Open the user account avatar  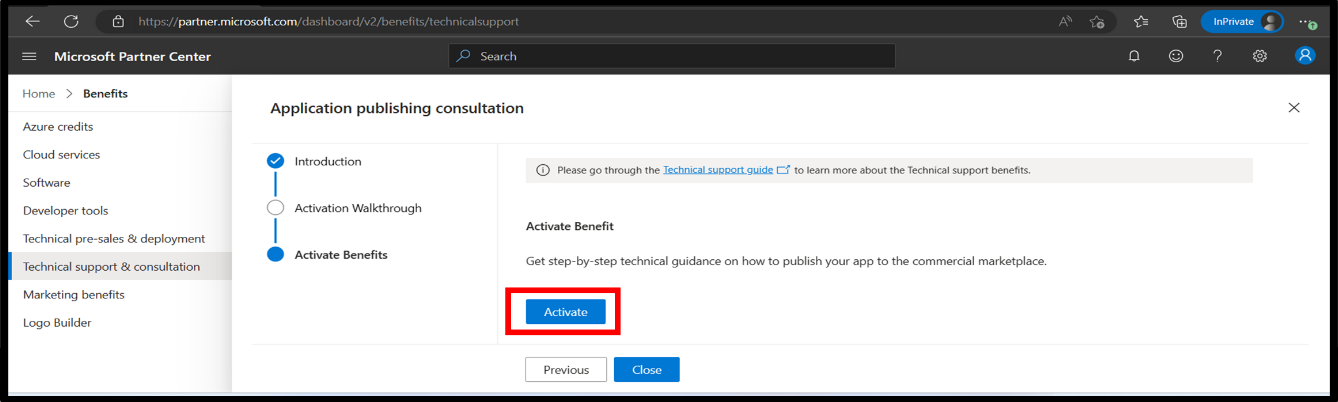[x=1305, y=56]
